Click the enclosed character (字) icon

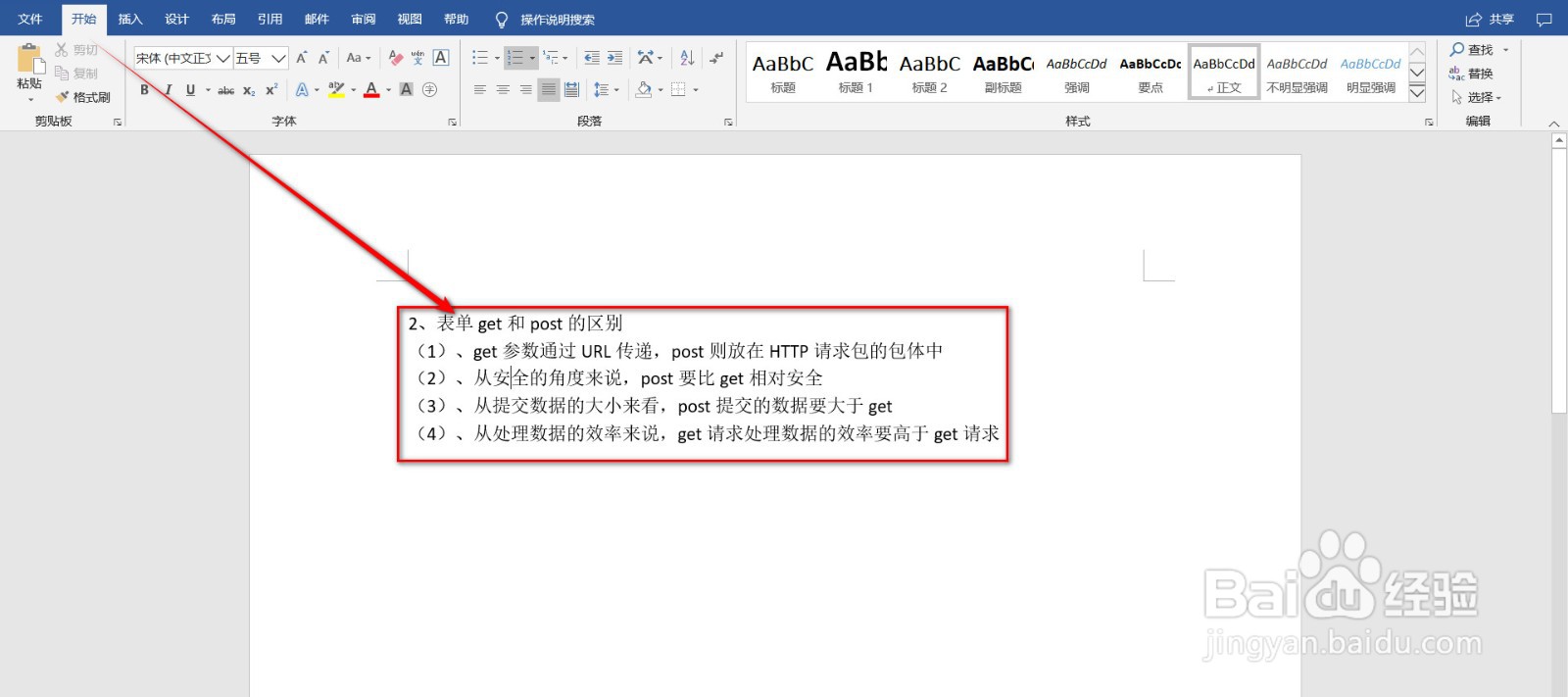429,89
